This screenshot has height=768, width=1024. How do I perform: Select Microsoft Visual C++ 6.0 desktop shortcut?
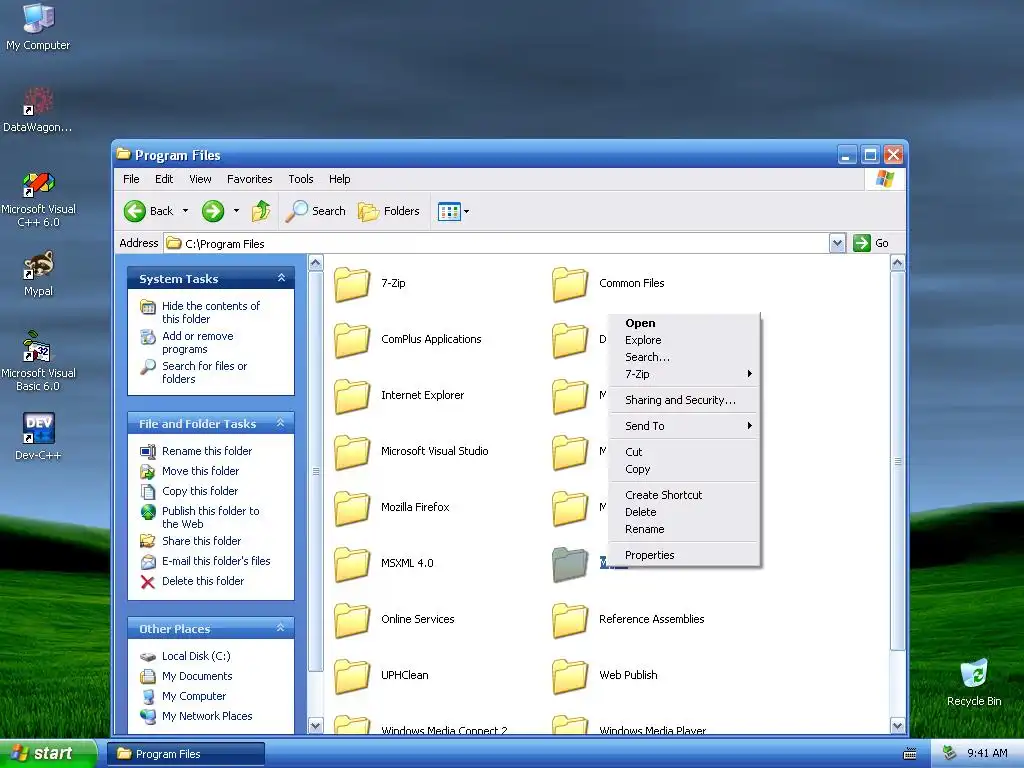(x=38, y=199)
